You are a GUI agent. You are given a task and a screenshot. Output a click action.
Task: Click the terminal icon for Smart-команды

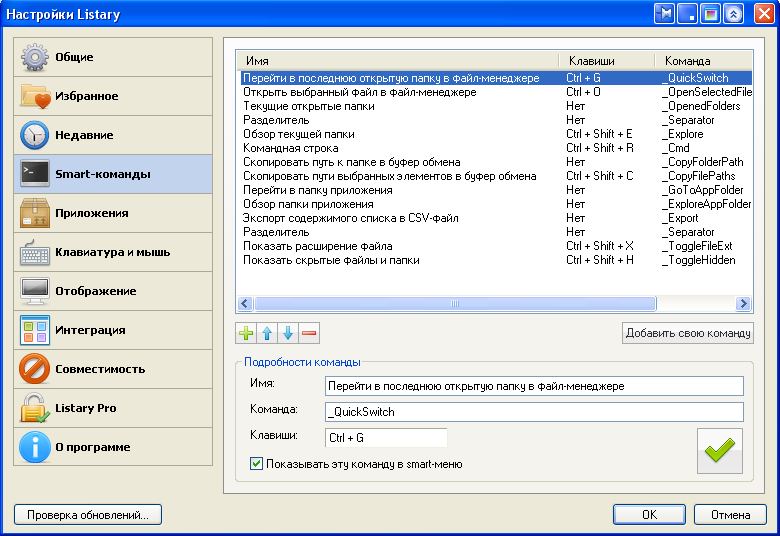(35, 174)
